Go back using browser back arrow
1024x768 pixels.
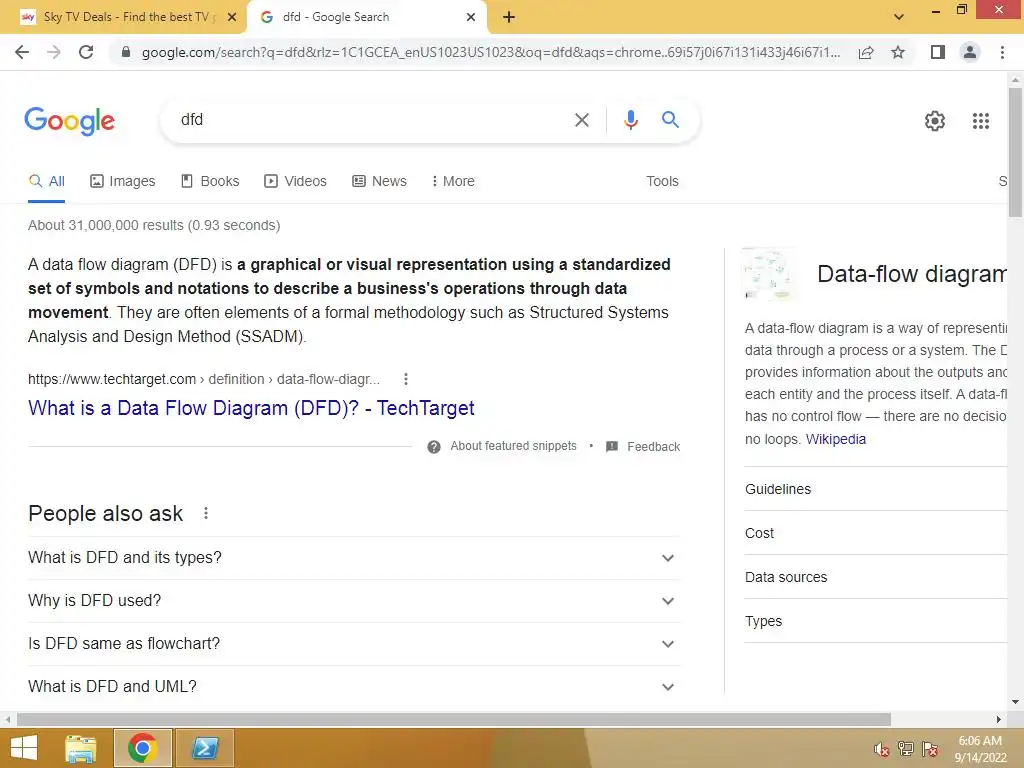(x=22, y=52)
